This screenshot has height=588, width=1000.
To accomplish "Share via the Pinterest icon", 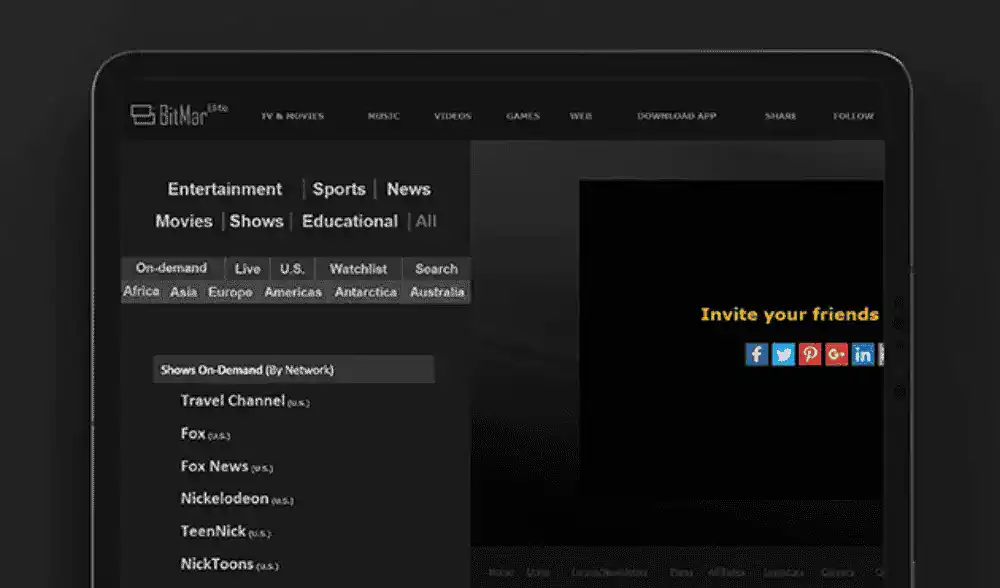I will click(810, 354).
